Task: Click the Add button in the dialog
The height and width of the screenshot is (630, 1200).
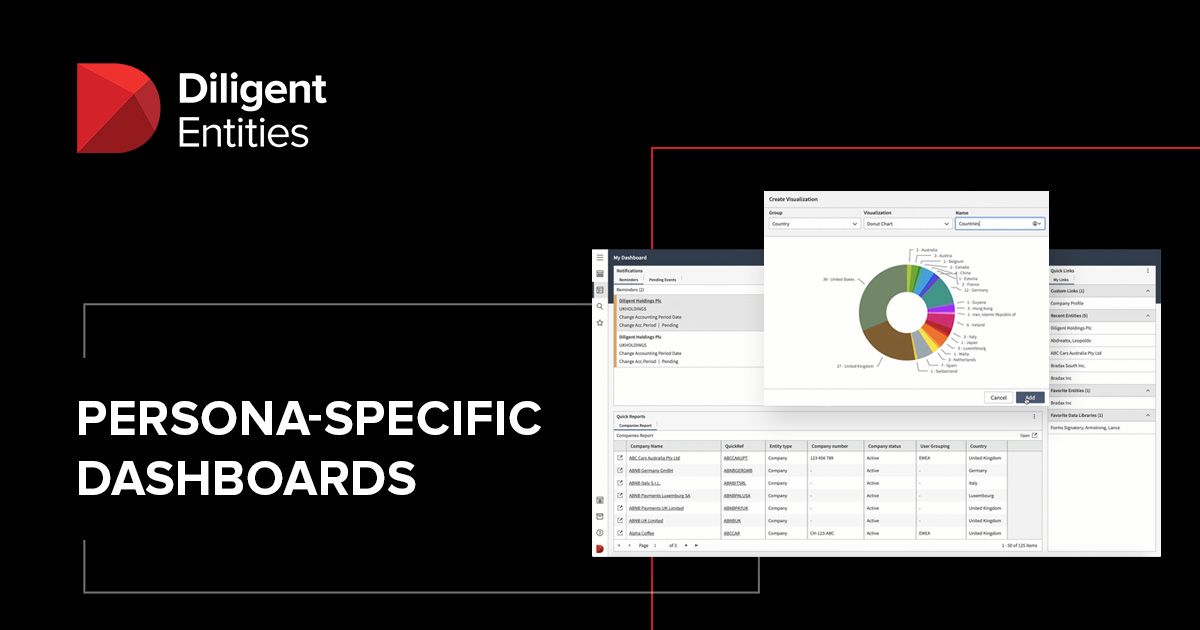Action: pyautogui.click(x=1030, y=397)
